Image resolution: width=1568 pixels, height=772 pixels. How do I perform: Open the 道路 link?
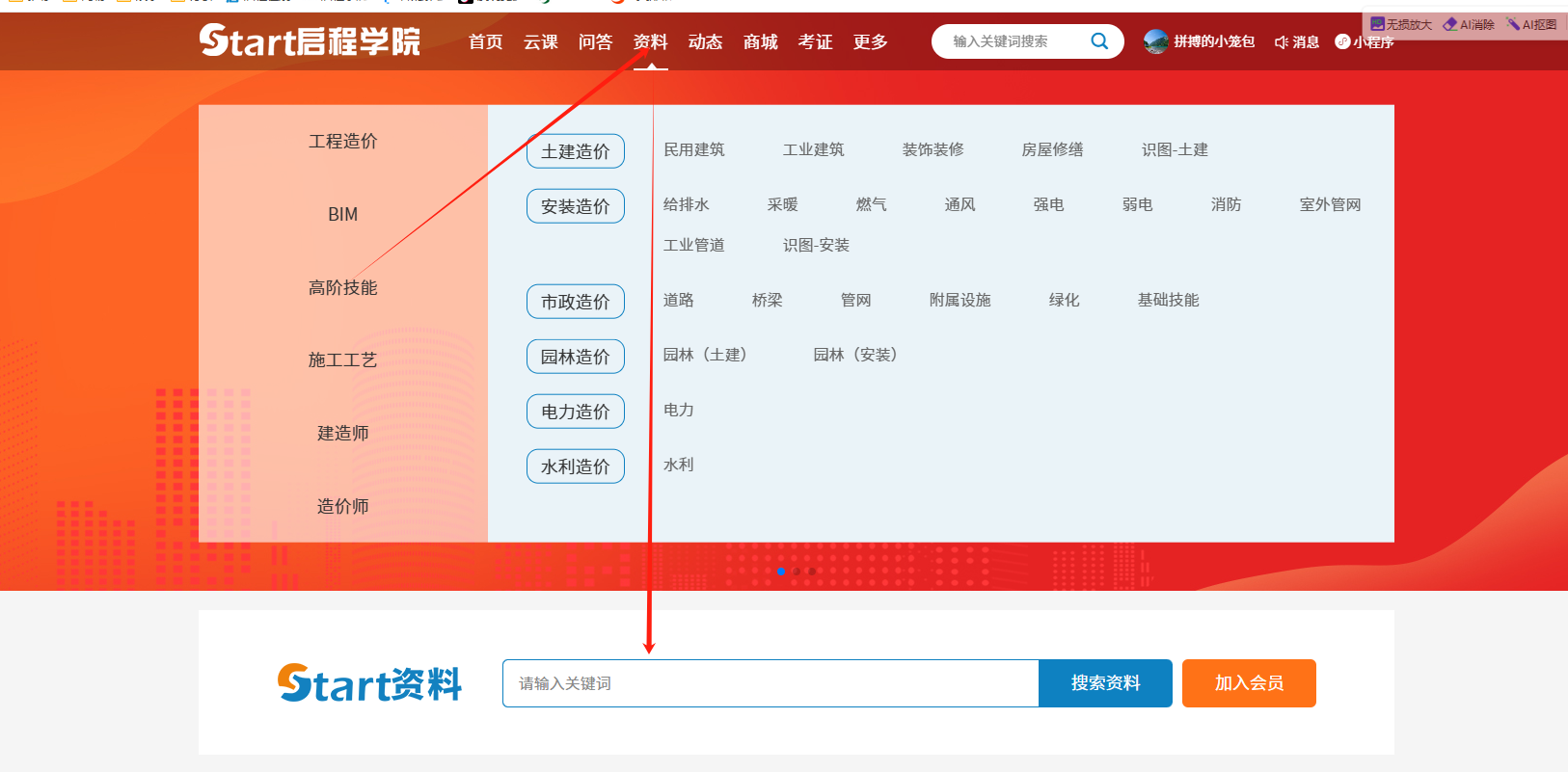[x=679, y=300]
